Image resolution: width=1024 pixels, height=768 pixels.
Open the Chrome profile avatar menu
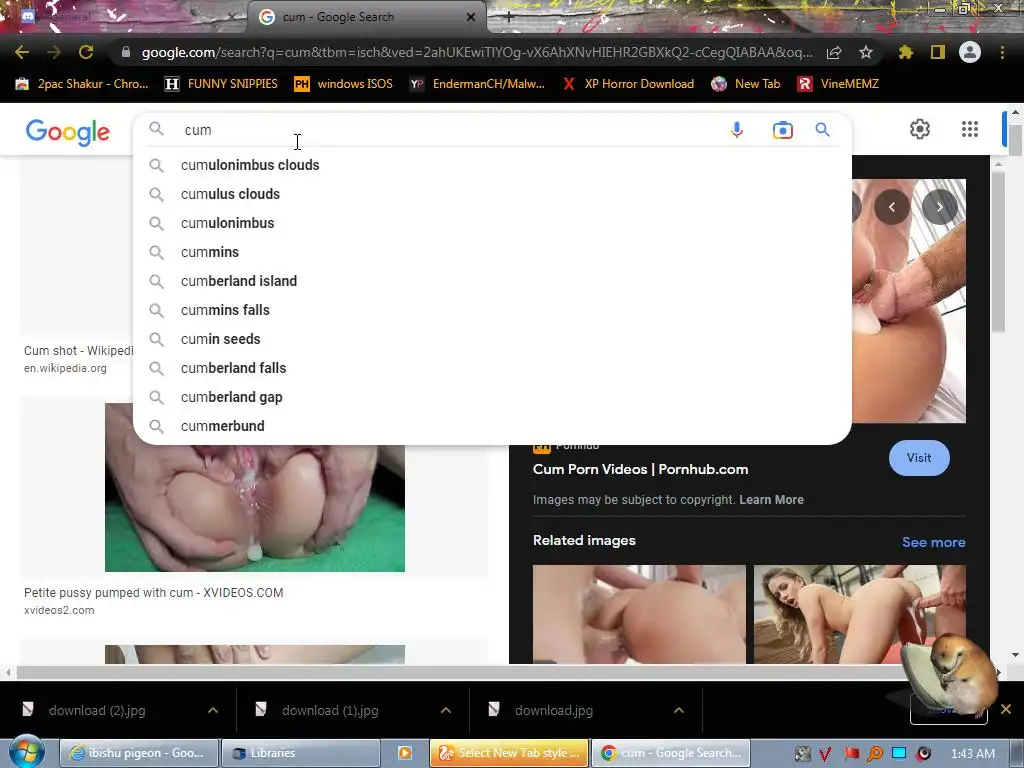970,52
